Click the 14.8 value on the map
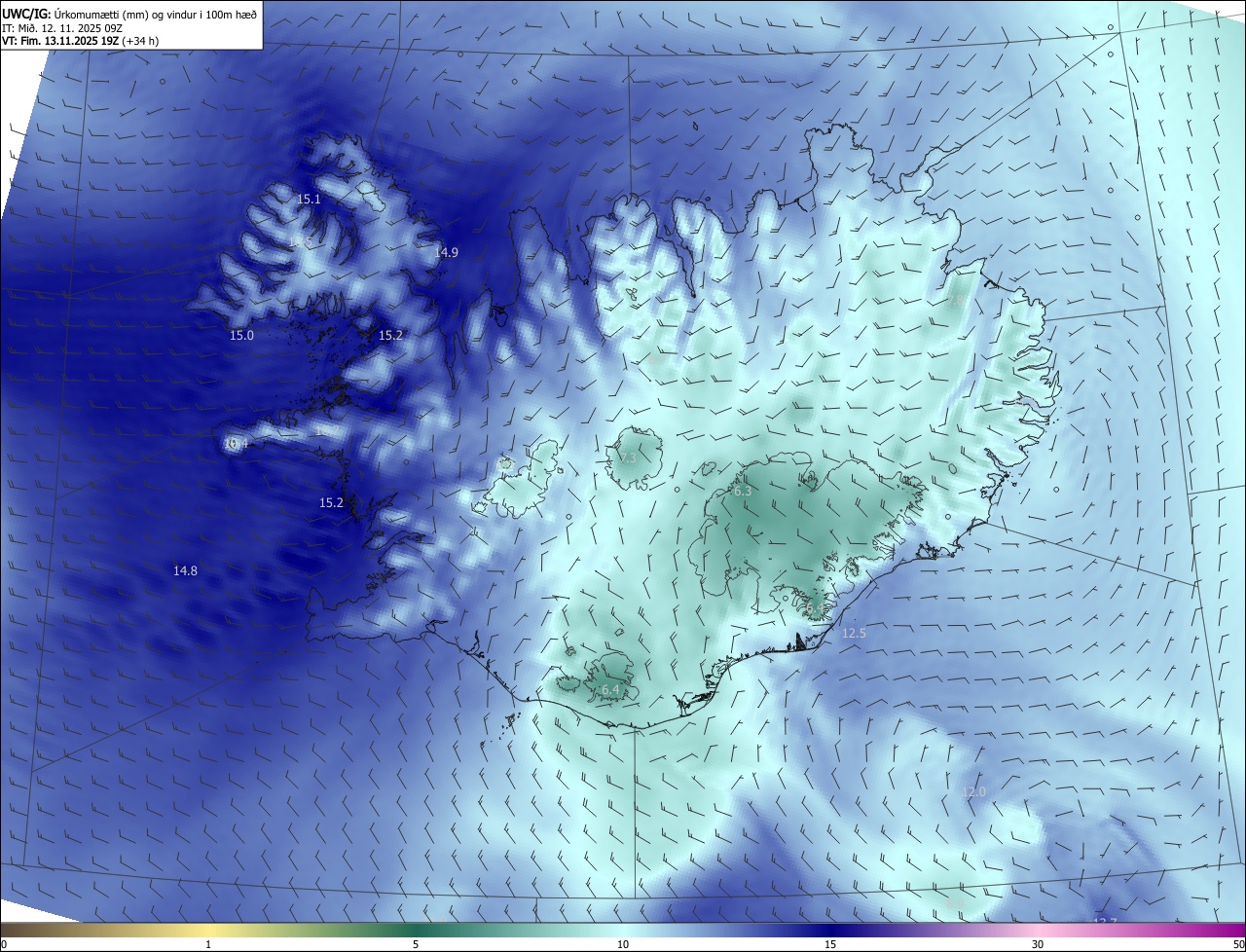The width and height of the screenshot is (1246, 952). pyautogui.click(x=185, y=570)
